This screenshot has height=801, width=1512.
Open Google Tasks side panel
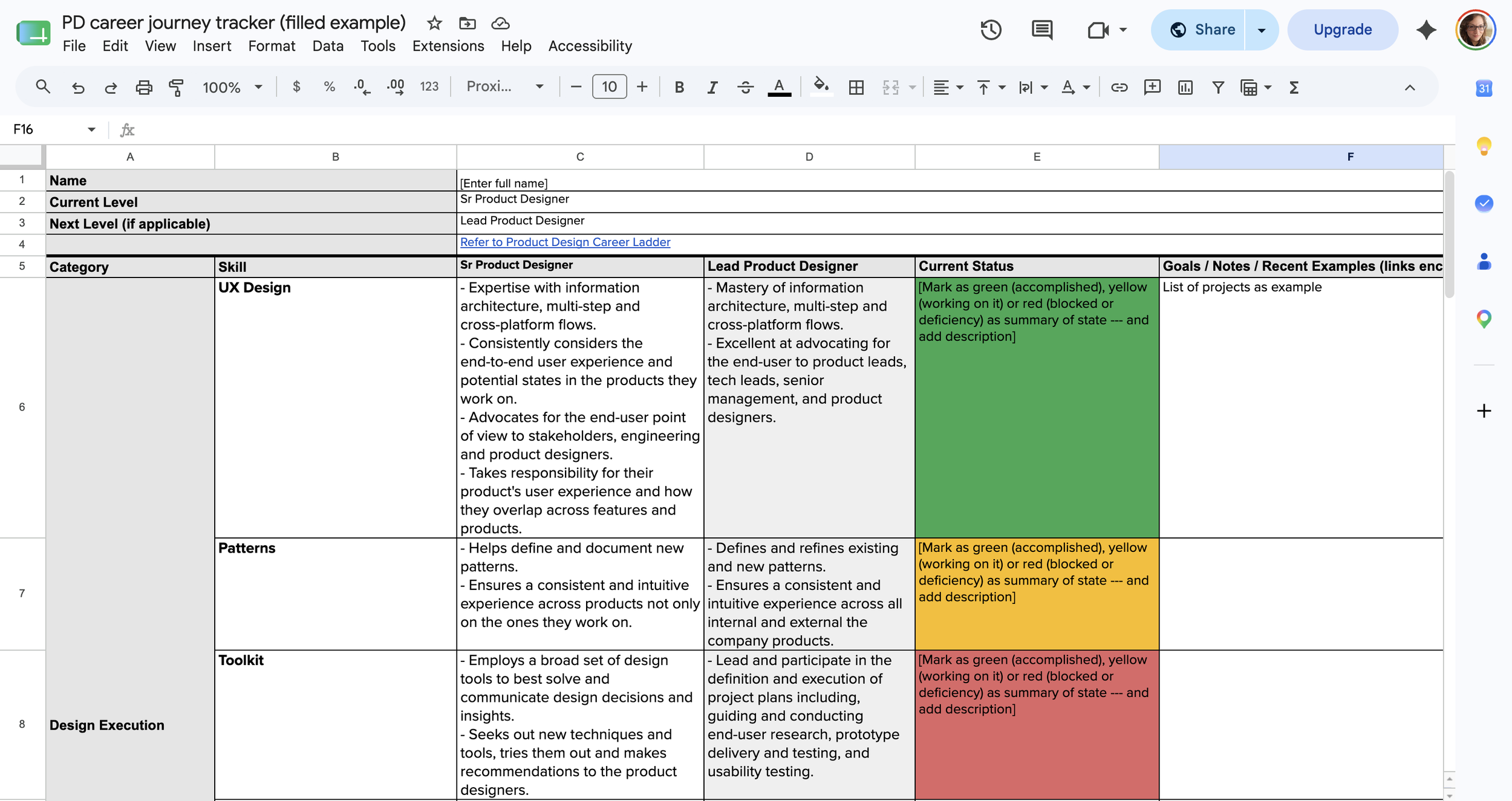pyautogui.click(x=1484, y=203)
